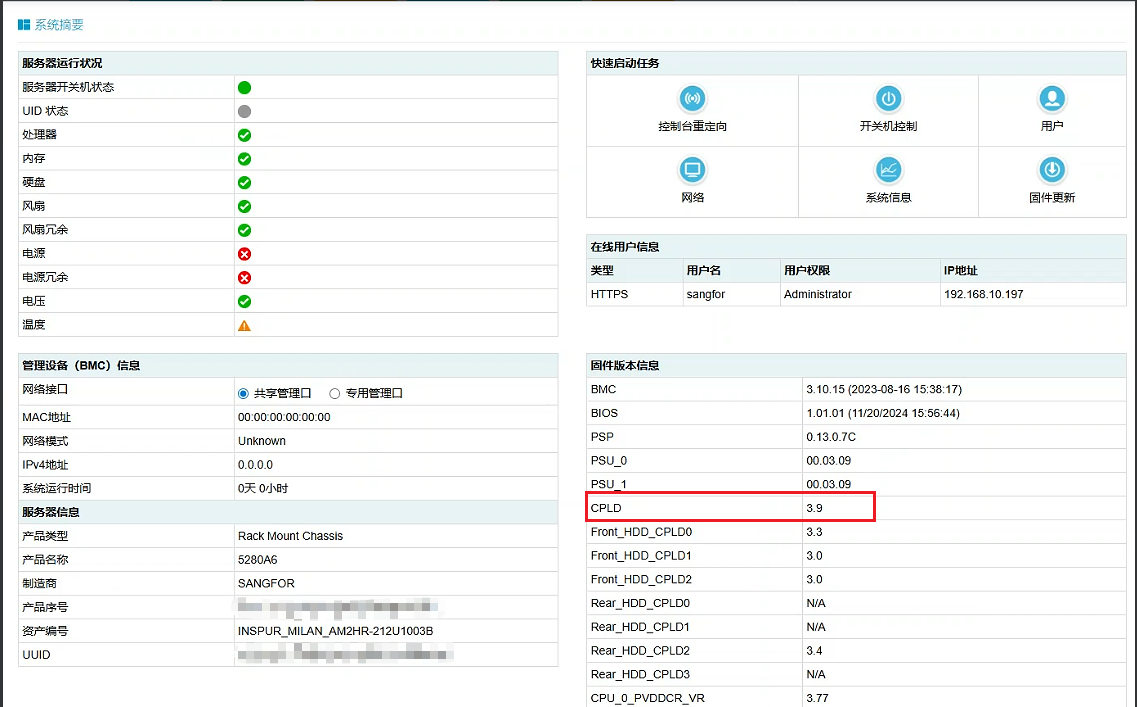Click the 系统摘要 page title icon

pos(24,24)
